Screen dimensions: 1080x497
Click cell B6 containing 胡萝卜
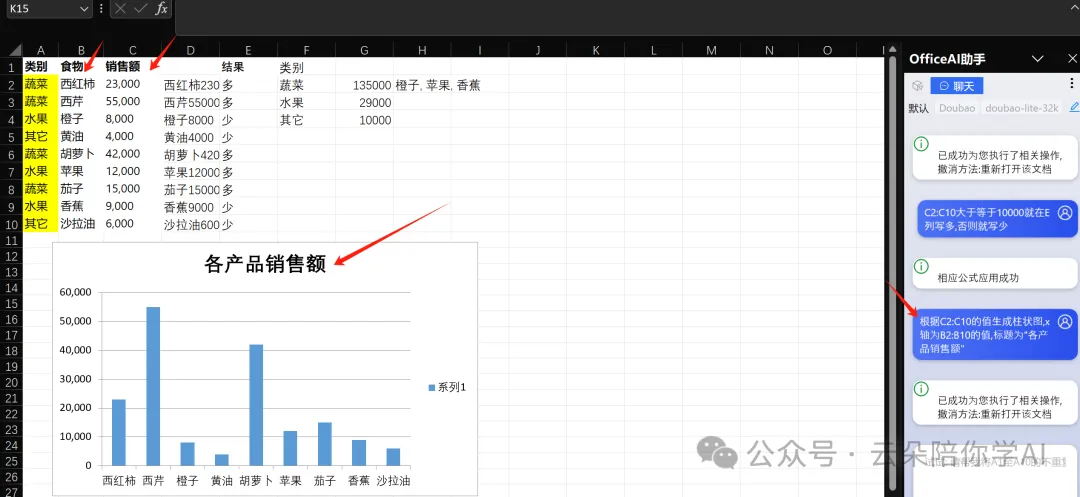81,154
